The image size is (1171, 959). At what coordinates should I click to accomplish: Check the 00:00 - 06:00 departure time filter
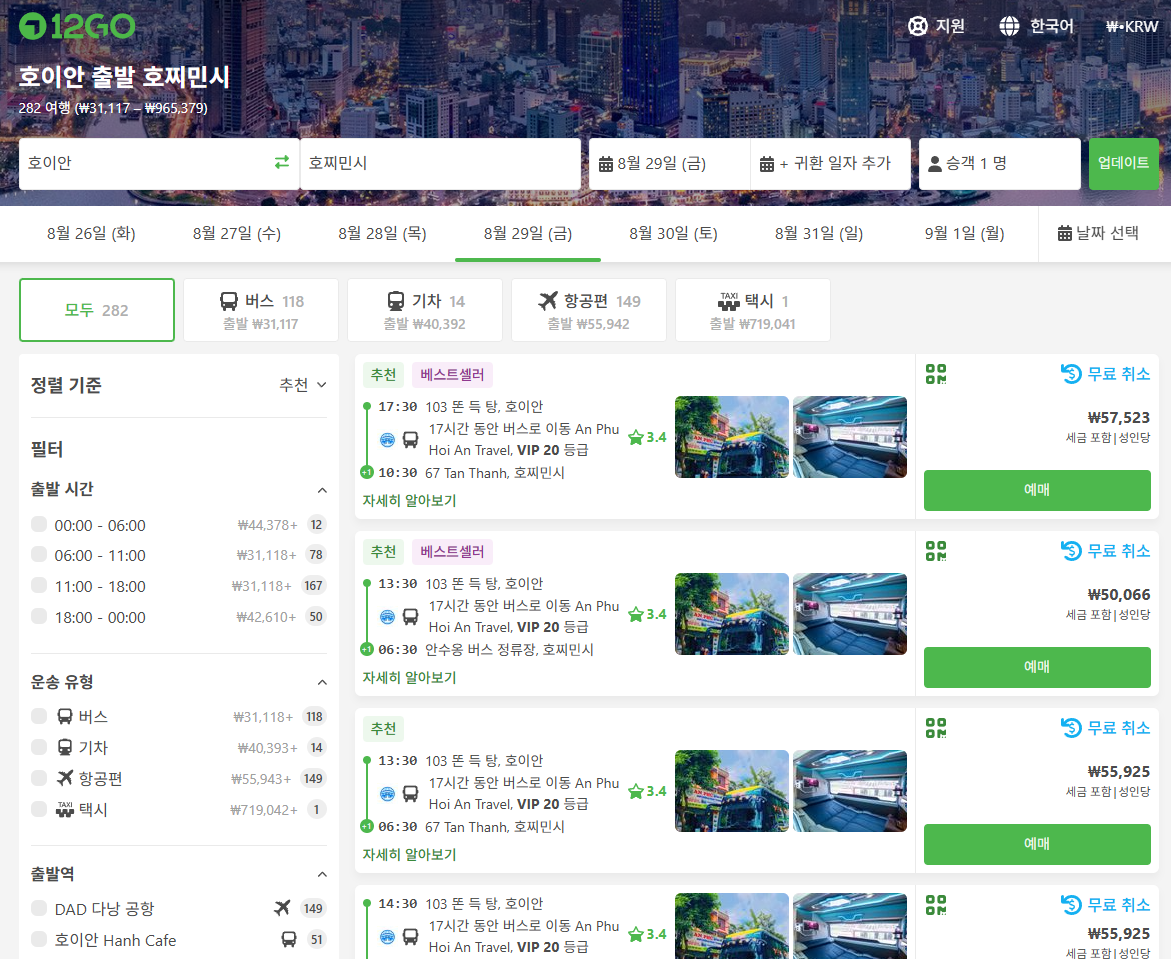39,524
